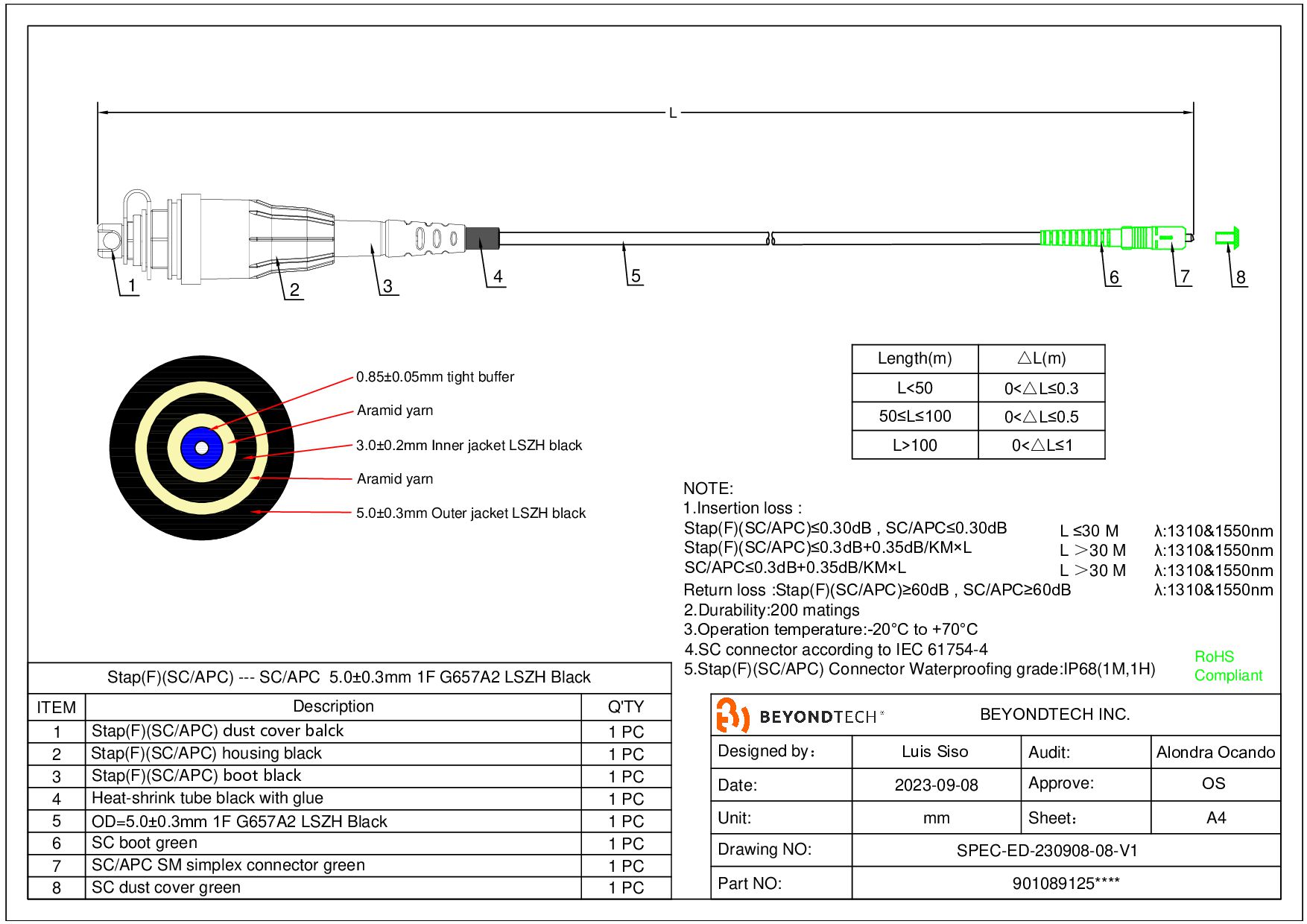Click the '5.0±0.3mm Outer jacket LSZH black' label

(471, 513)
